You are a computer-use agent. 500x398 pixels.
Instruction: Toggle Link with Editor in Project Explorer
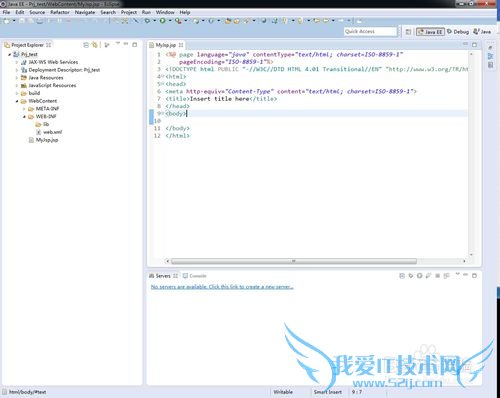[x=95, y=45]
